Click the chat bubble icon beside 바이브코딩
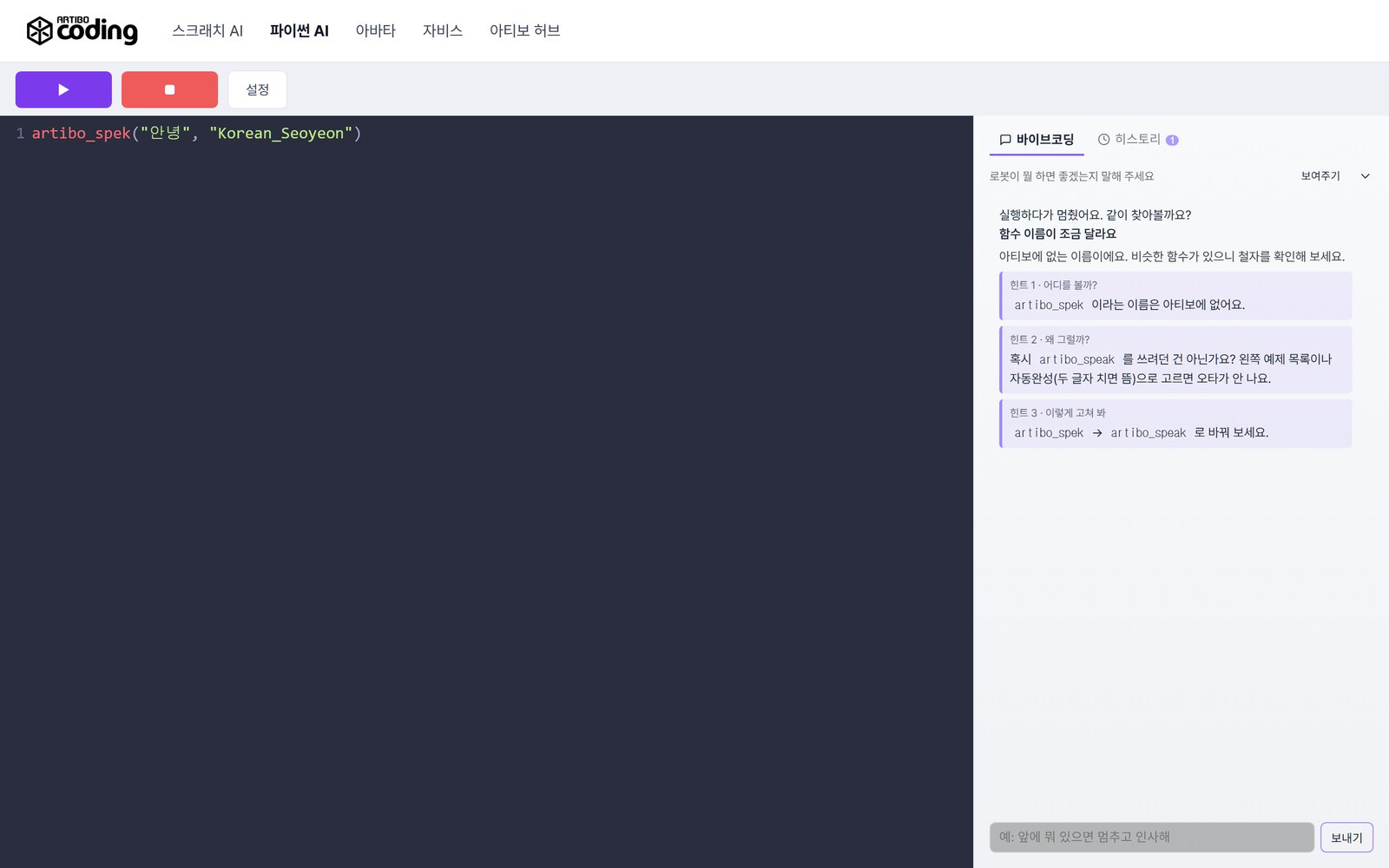The height and width of the screenshot is (868, 1389). tap(1005, 139)
